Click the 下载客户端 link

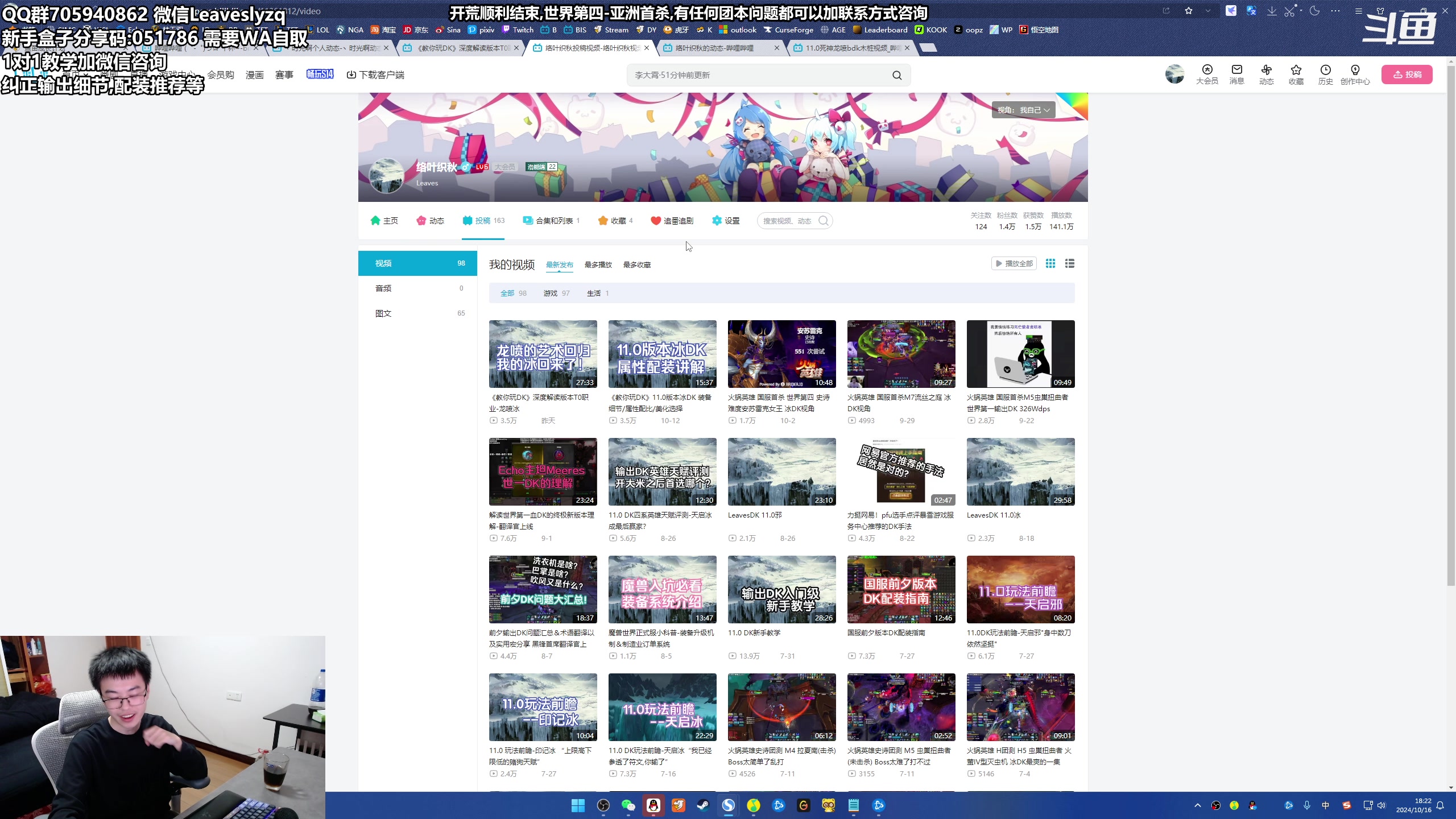coord(375,75)
